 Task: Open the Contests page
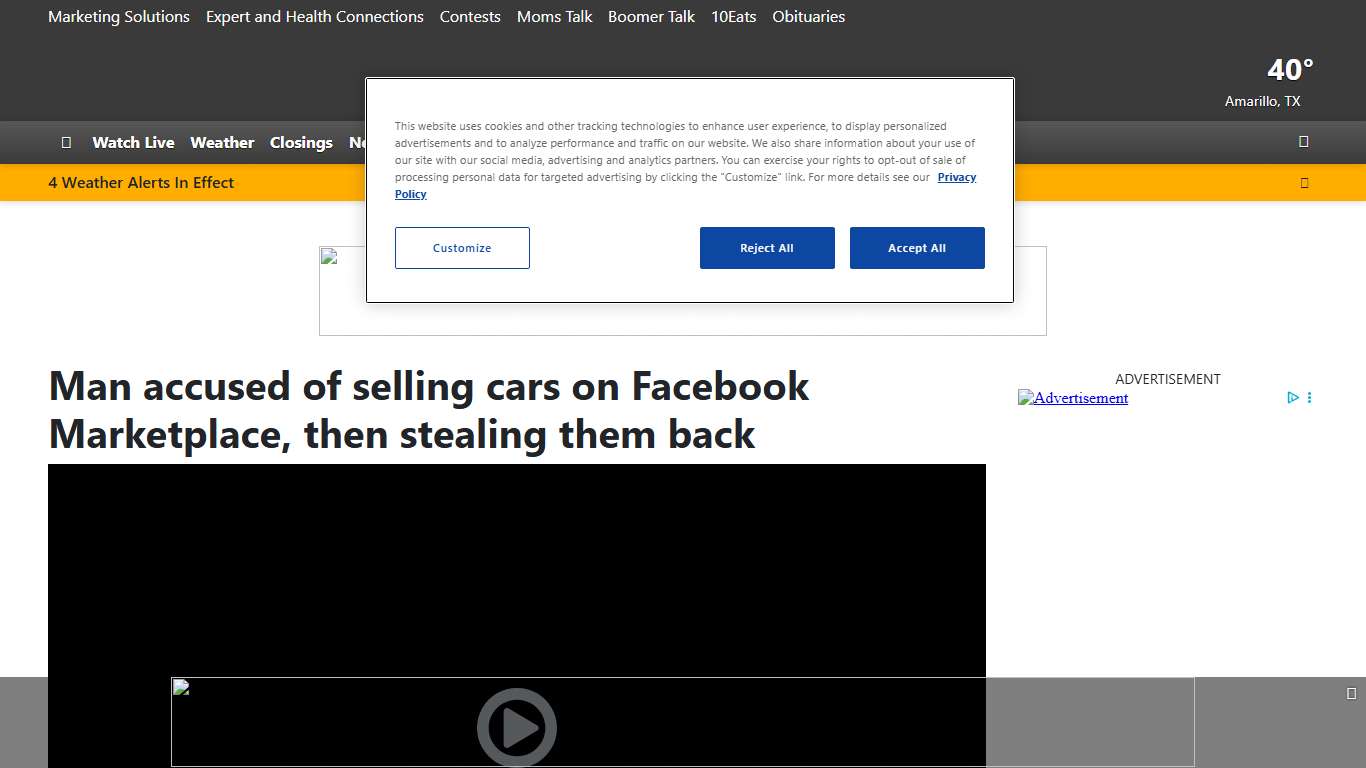470,16
